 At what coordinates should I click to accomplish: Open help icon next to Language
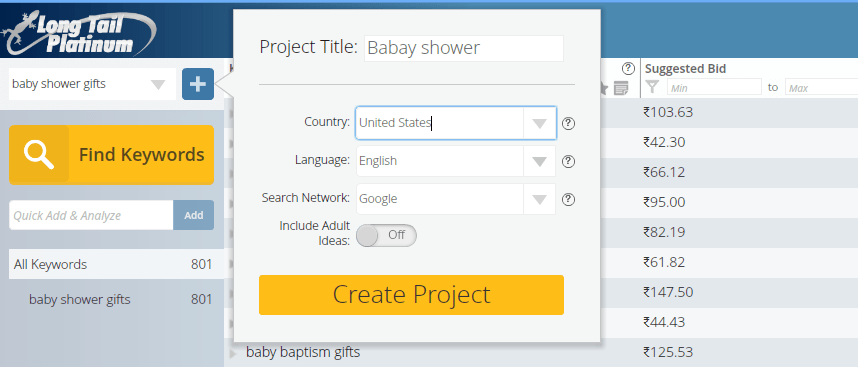pos(569,161)
